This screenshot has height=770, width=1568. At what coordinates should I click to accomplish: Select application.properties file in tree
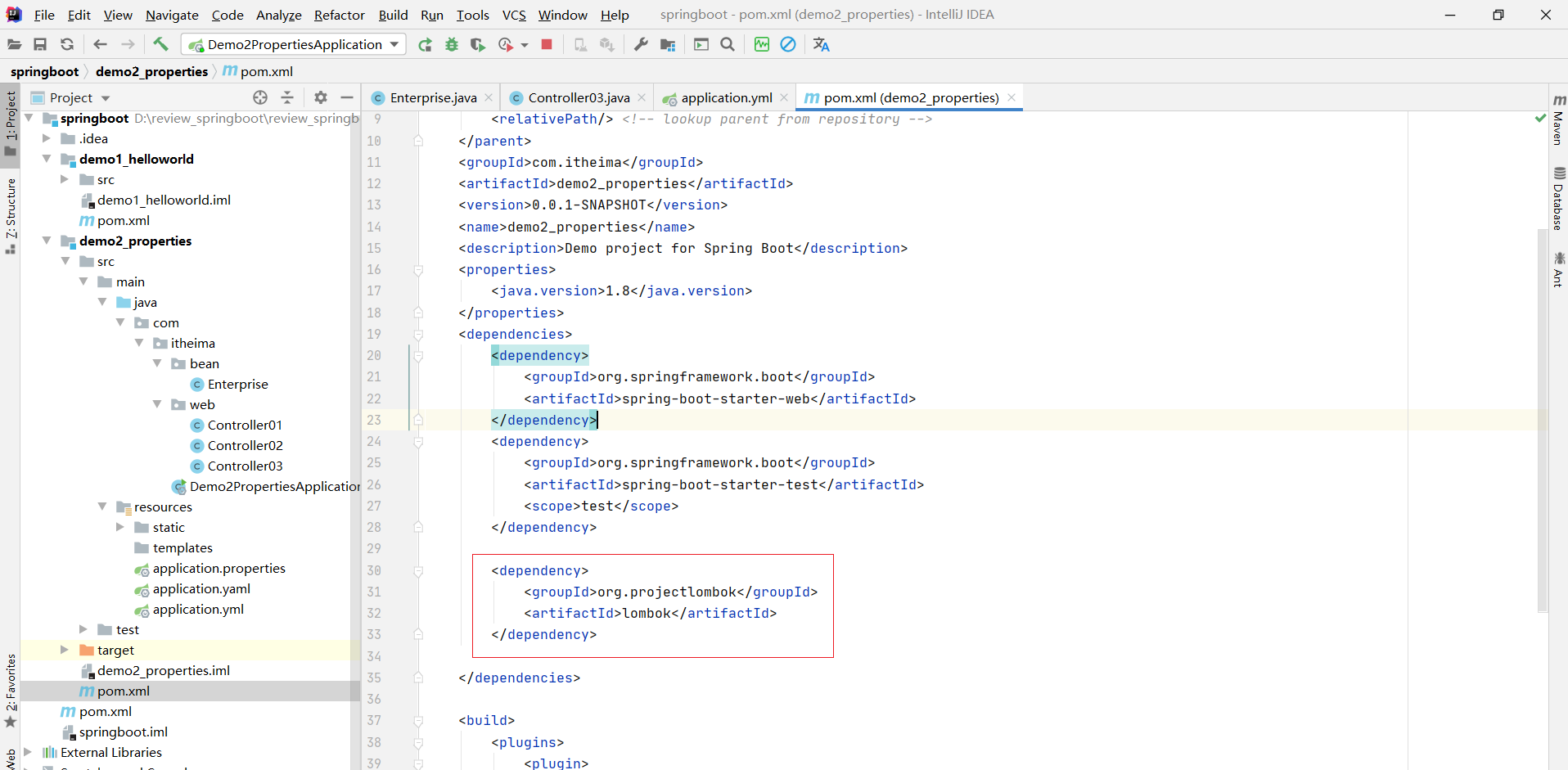(219, 568)
